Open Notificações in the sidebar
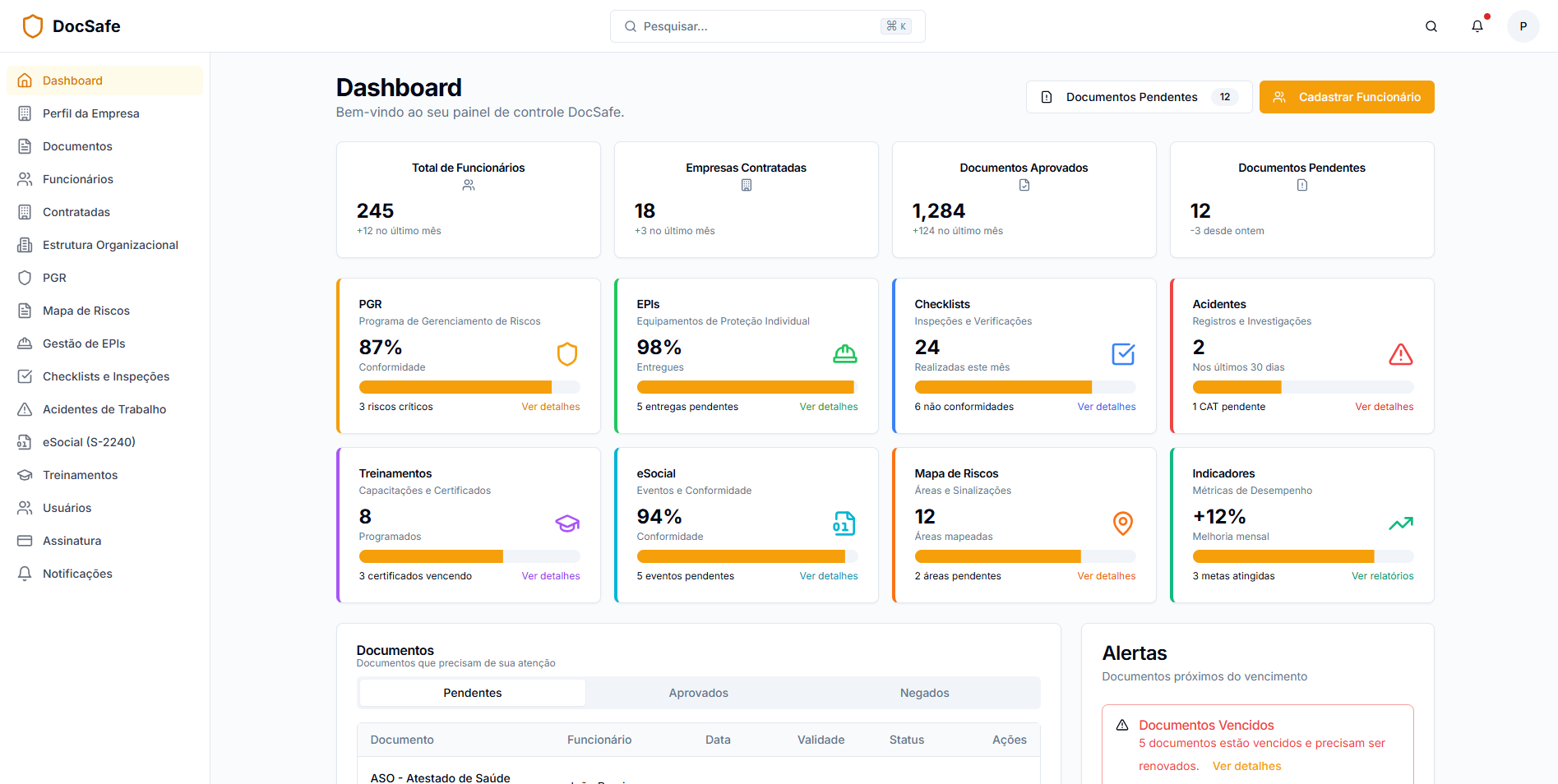1558x784 pixels. (x=104, y=574)
